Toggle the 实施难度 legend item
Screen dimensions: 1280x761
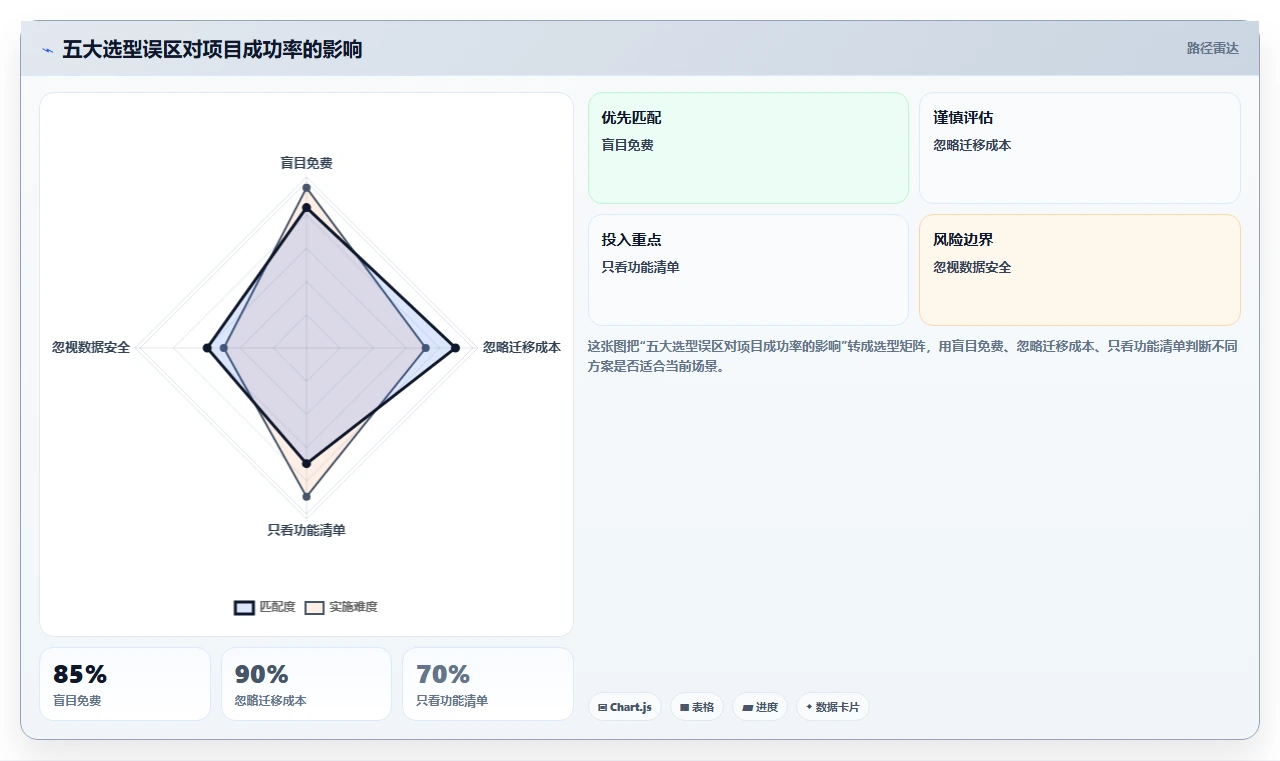pyautogui.click(x=341, y=607)
